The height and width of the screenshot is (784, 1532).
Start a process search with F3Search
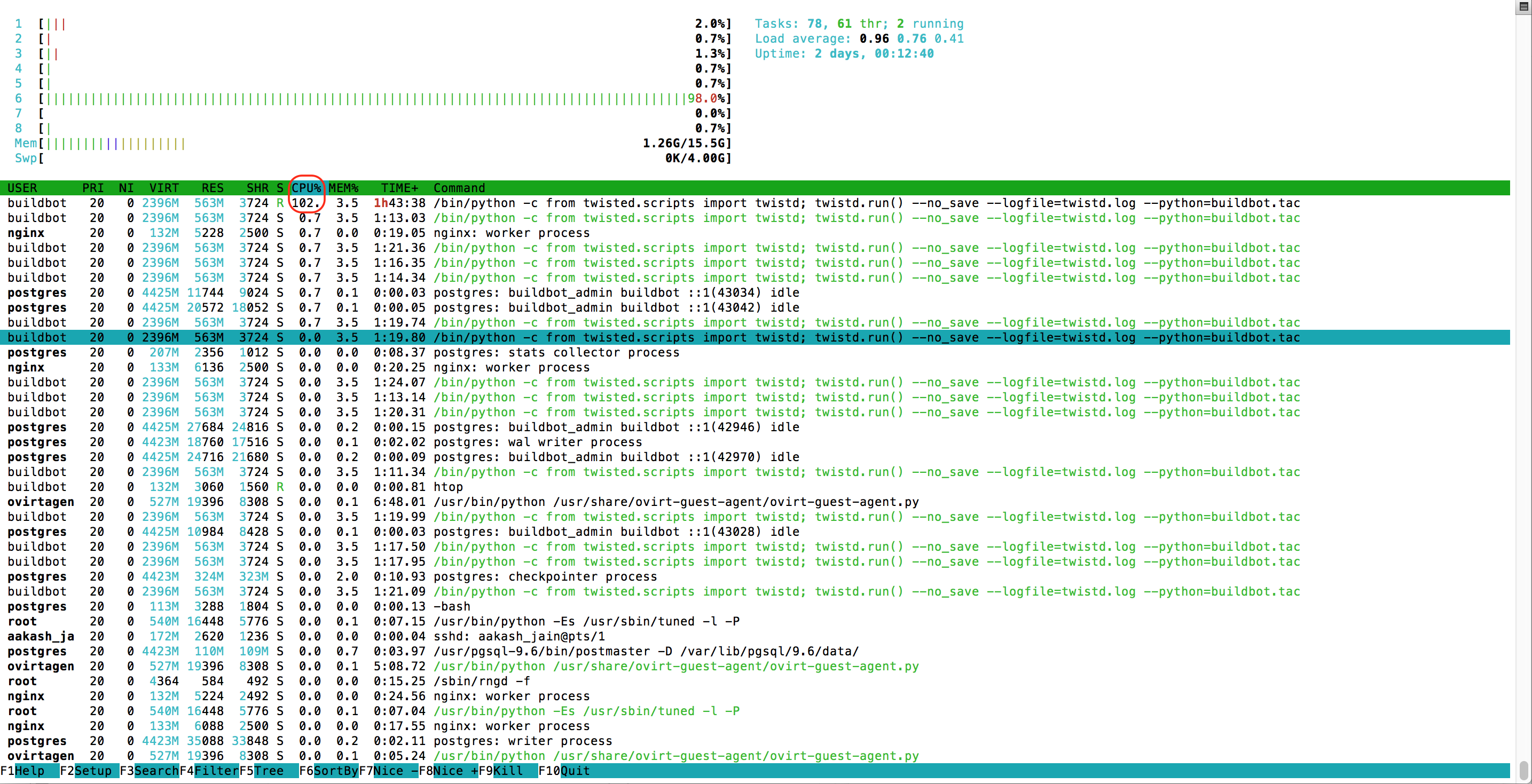pos(150,771)
